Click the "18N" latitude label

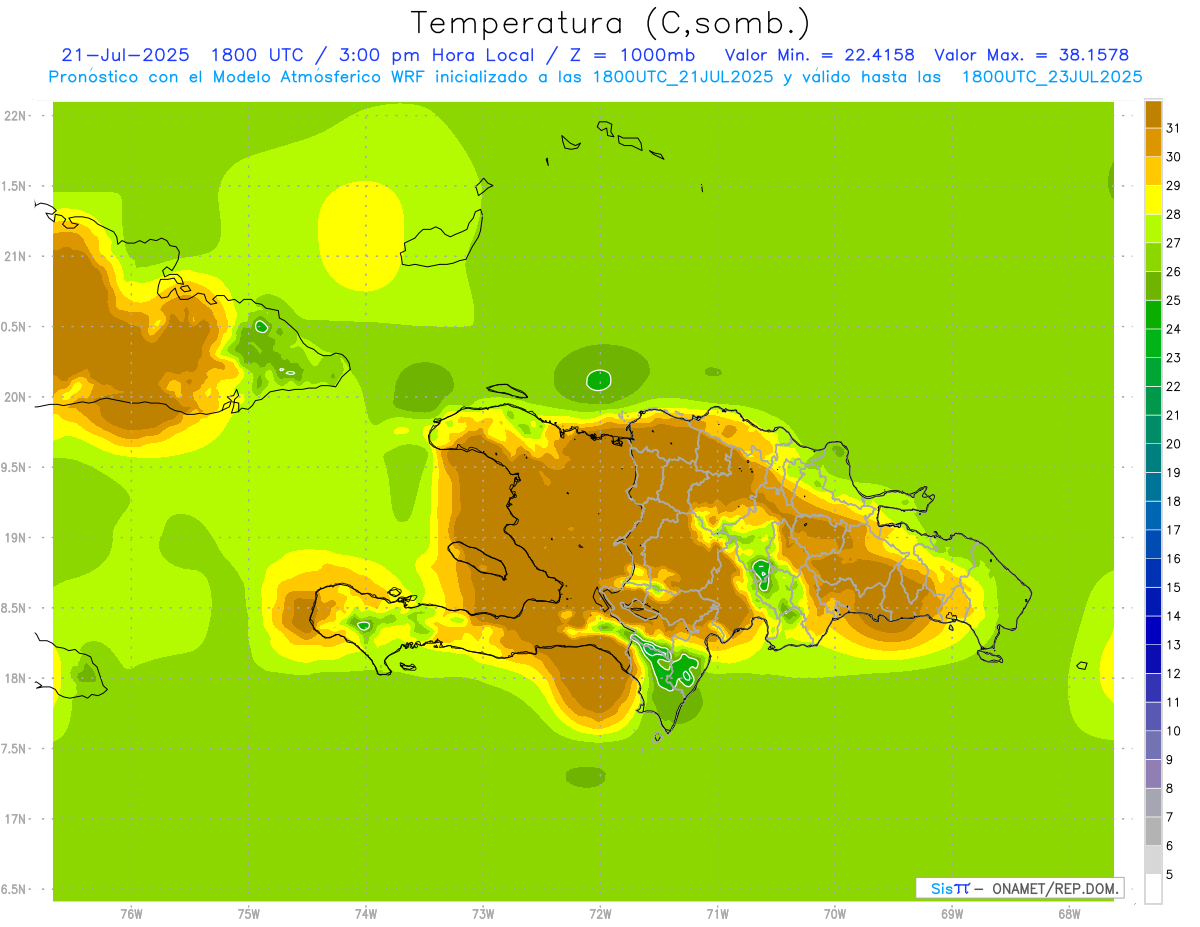pyautogui.click(x=15, y=679)
